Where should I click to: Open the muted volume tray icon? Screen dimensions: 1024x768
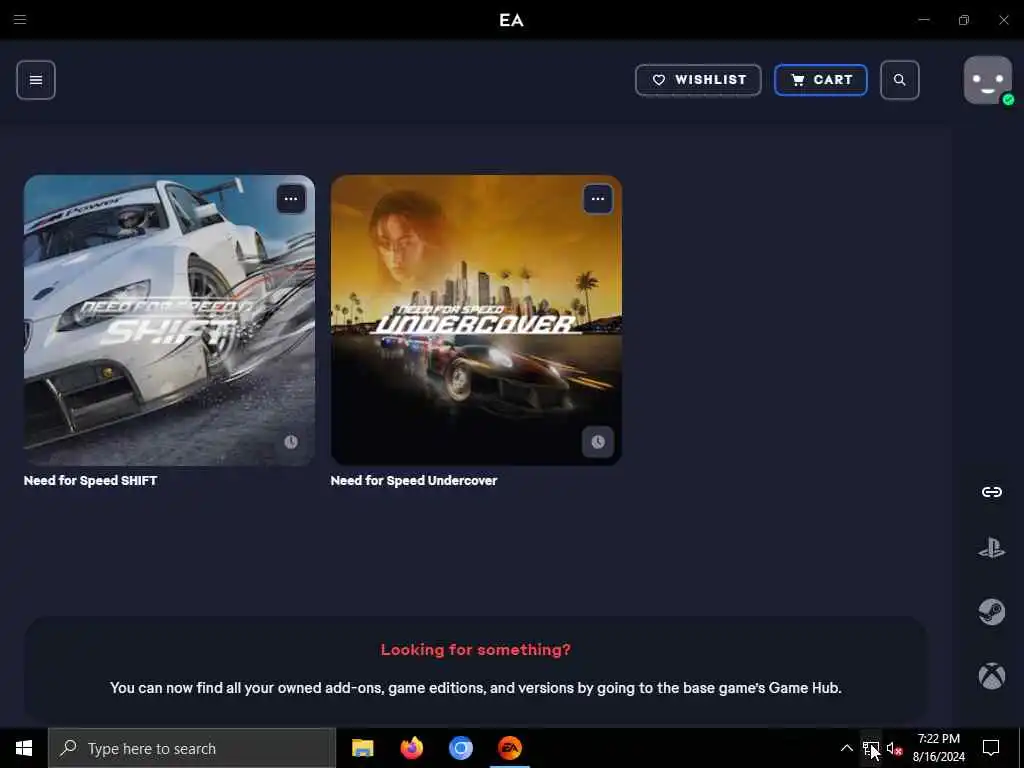tap(894, 748)
